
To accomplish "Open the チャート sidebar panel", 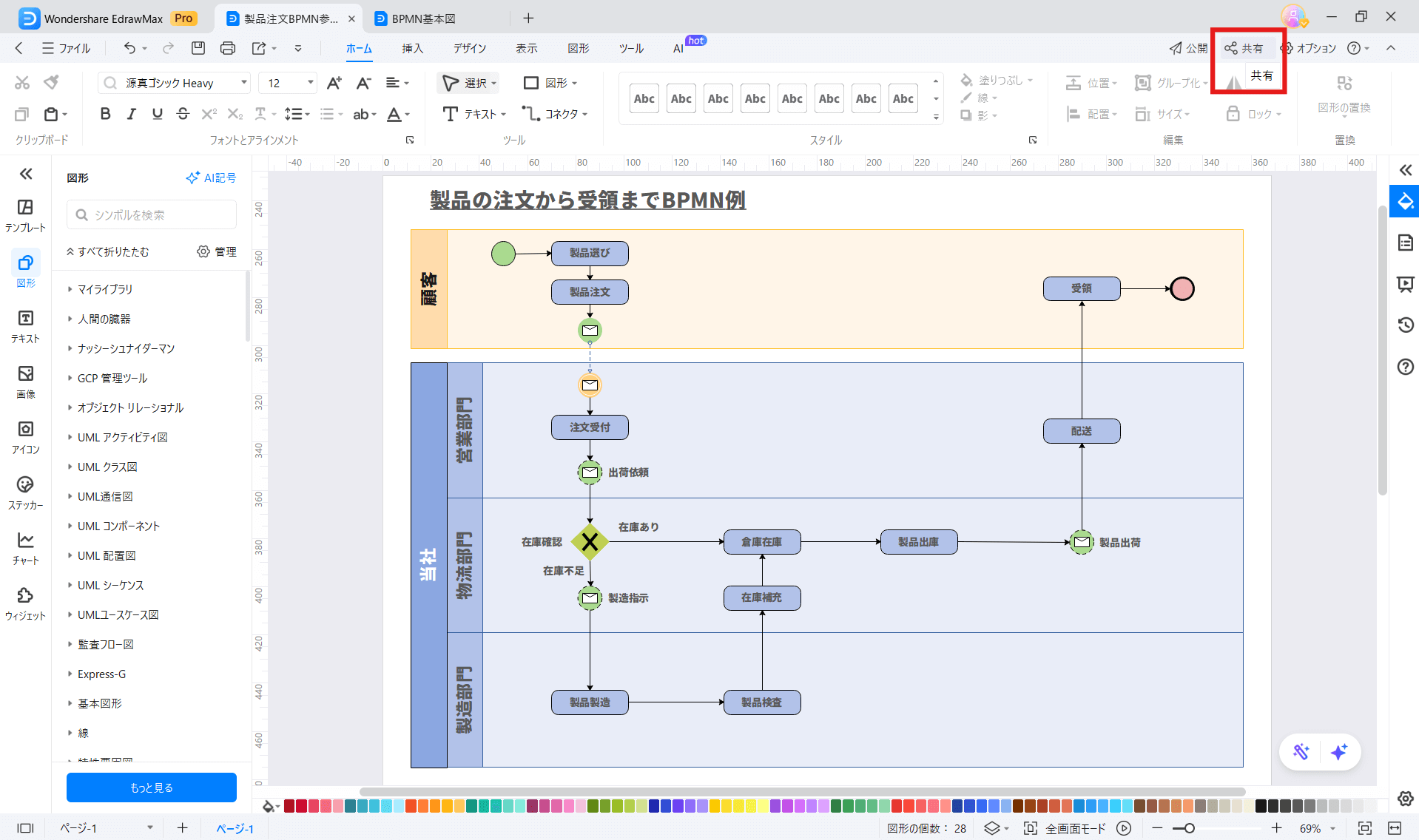I will 25,548.
